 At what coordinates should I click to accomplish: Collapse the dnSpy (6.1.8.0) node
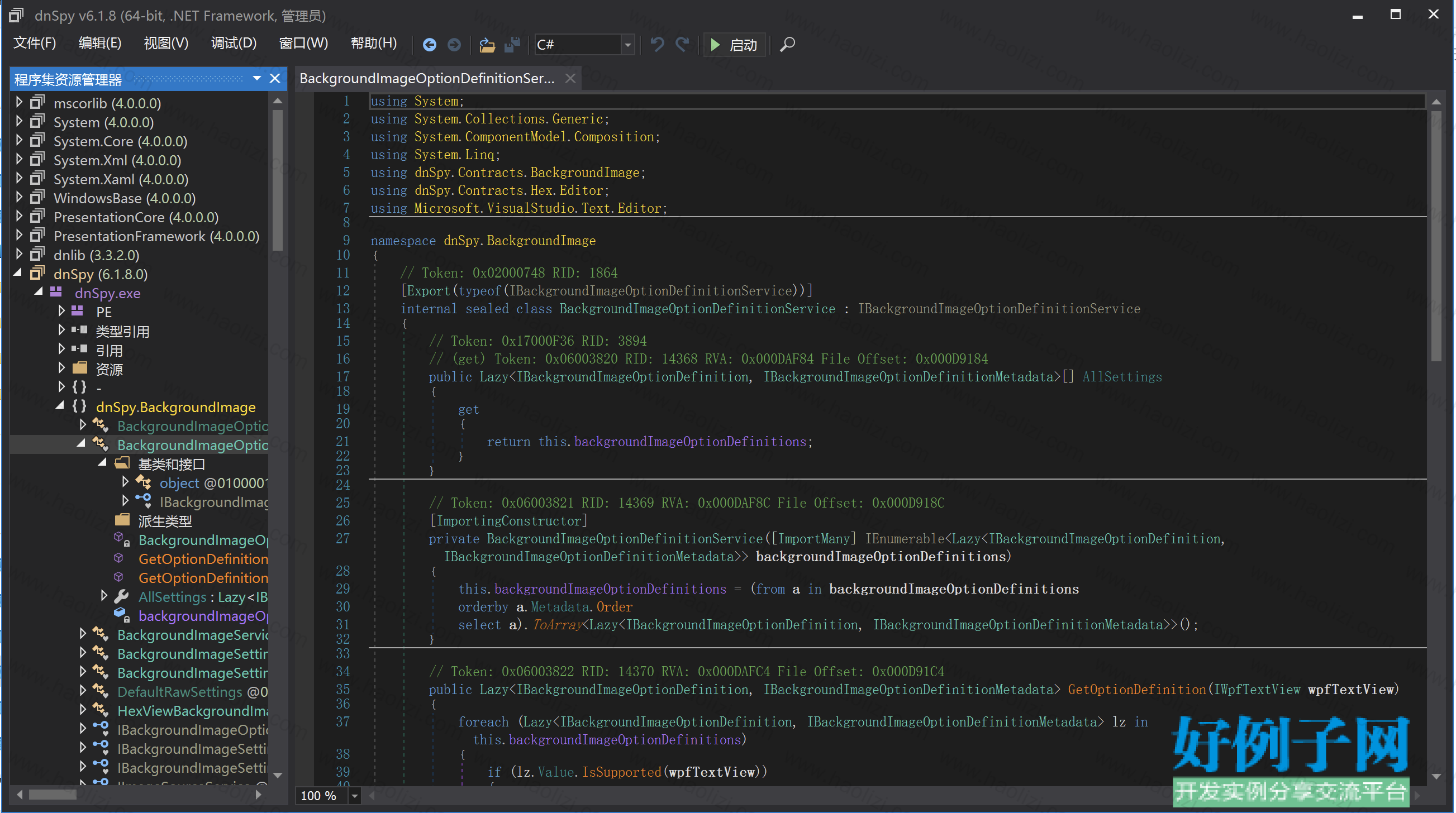pyautogui.click(x=18, y=274)
